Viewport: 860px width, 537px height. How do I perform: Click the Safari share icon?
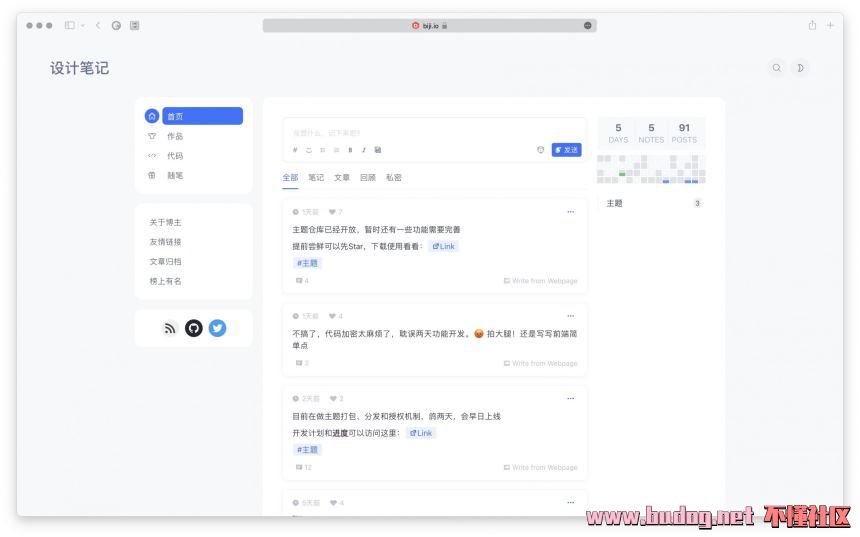tap(812, 25)
